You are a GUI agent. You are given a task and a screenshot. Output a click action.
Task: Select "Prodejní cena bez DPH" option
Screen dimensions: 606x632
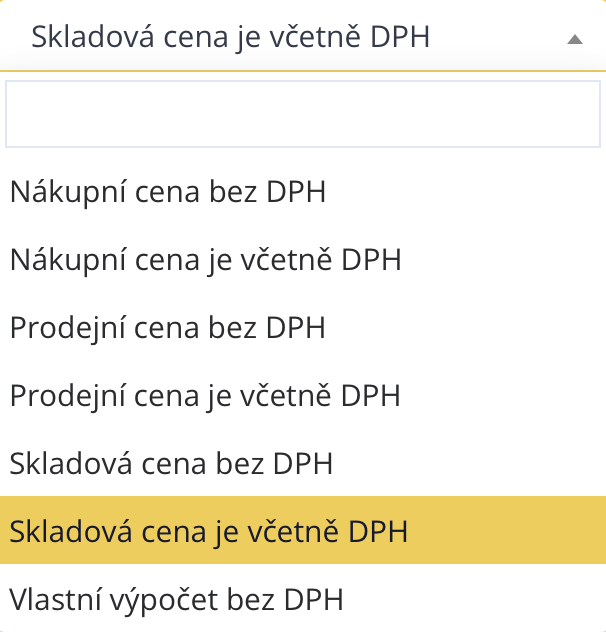pyautogui.click(x=168, y=328)
